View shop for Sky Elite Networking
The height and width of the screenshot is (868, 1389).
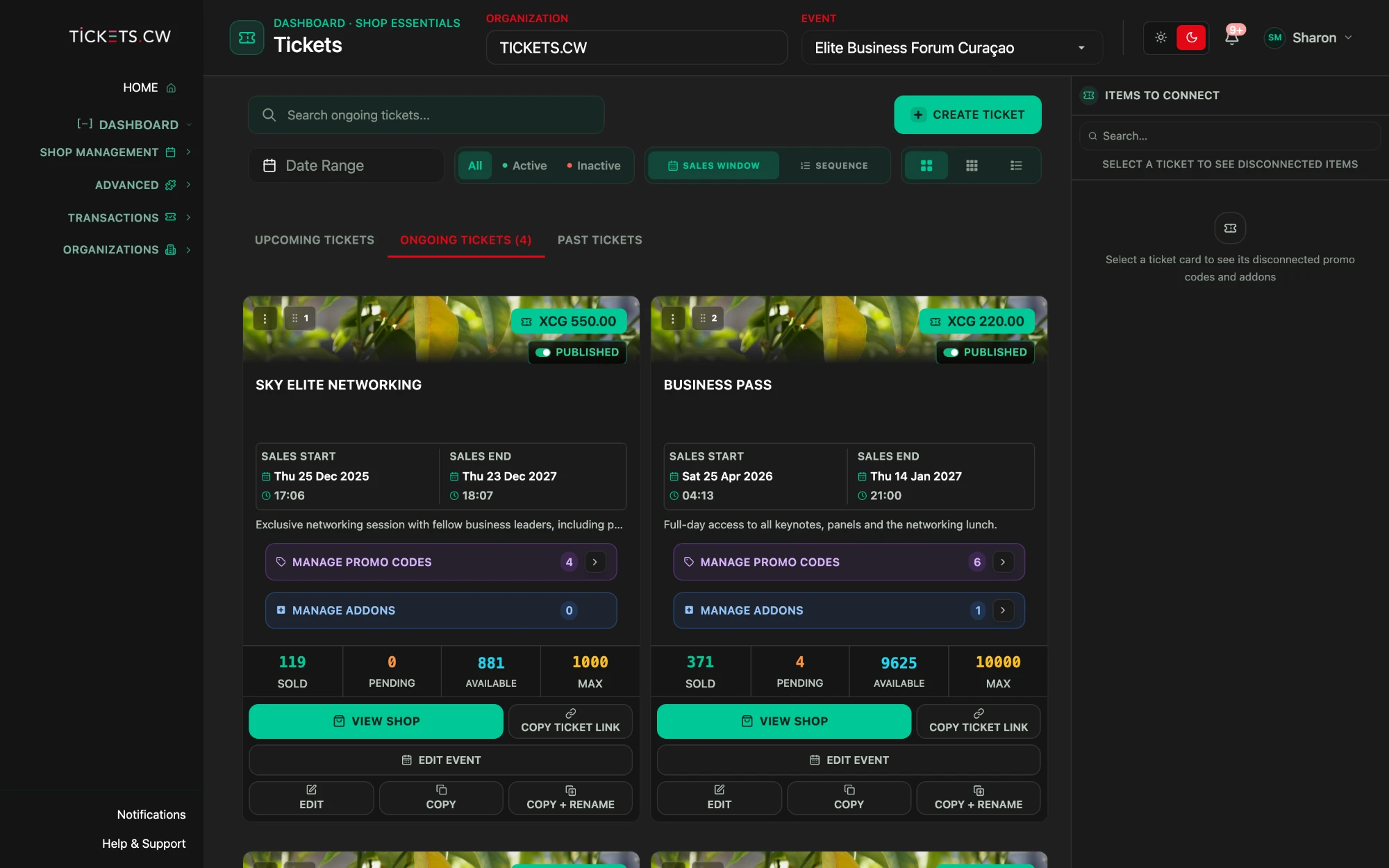[376, 721]
